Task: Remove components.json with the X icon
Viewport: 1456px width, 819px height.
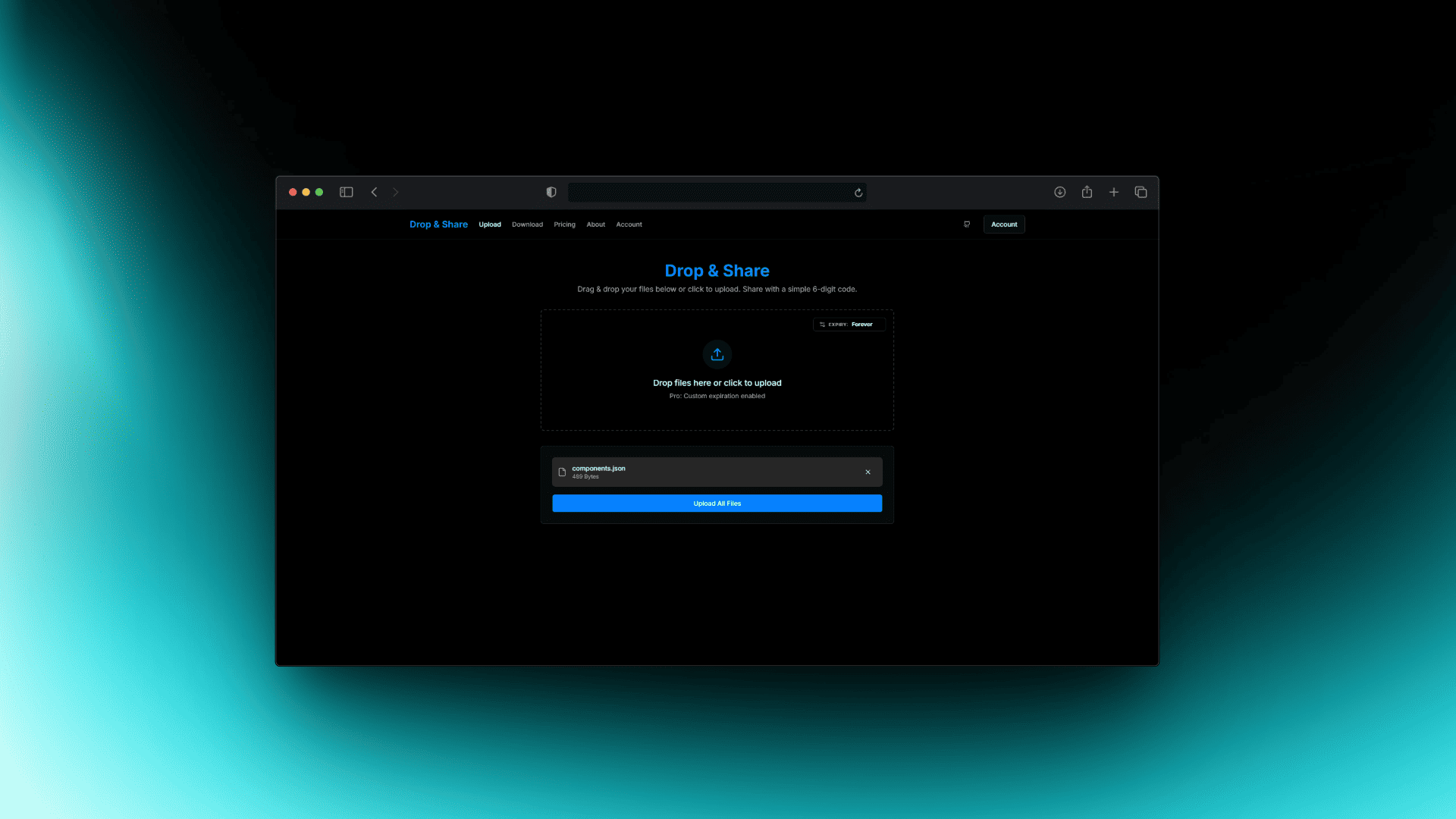Action: 868,472
